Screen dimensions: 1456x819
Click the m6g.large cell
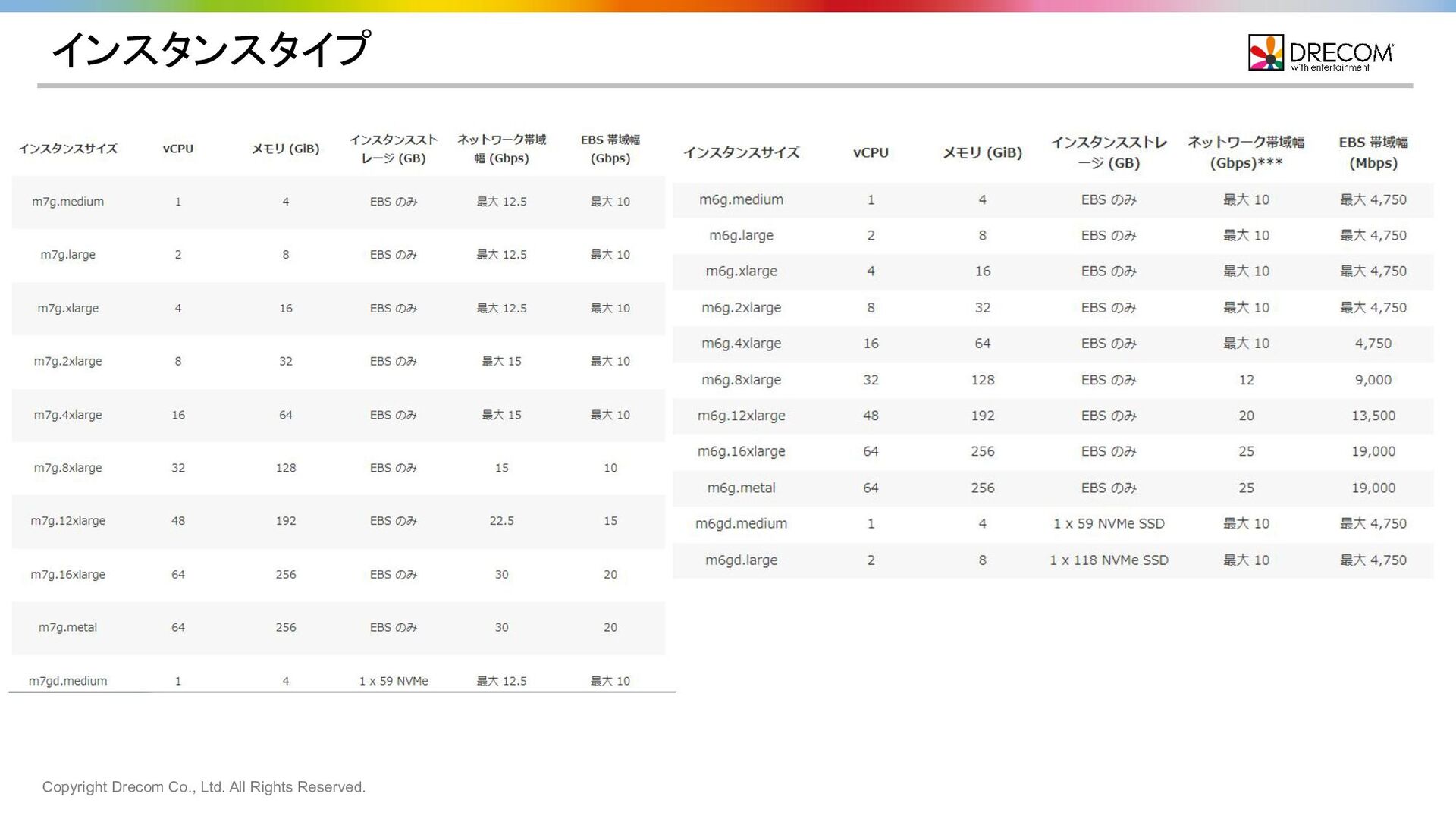point(741,235)
